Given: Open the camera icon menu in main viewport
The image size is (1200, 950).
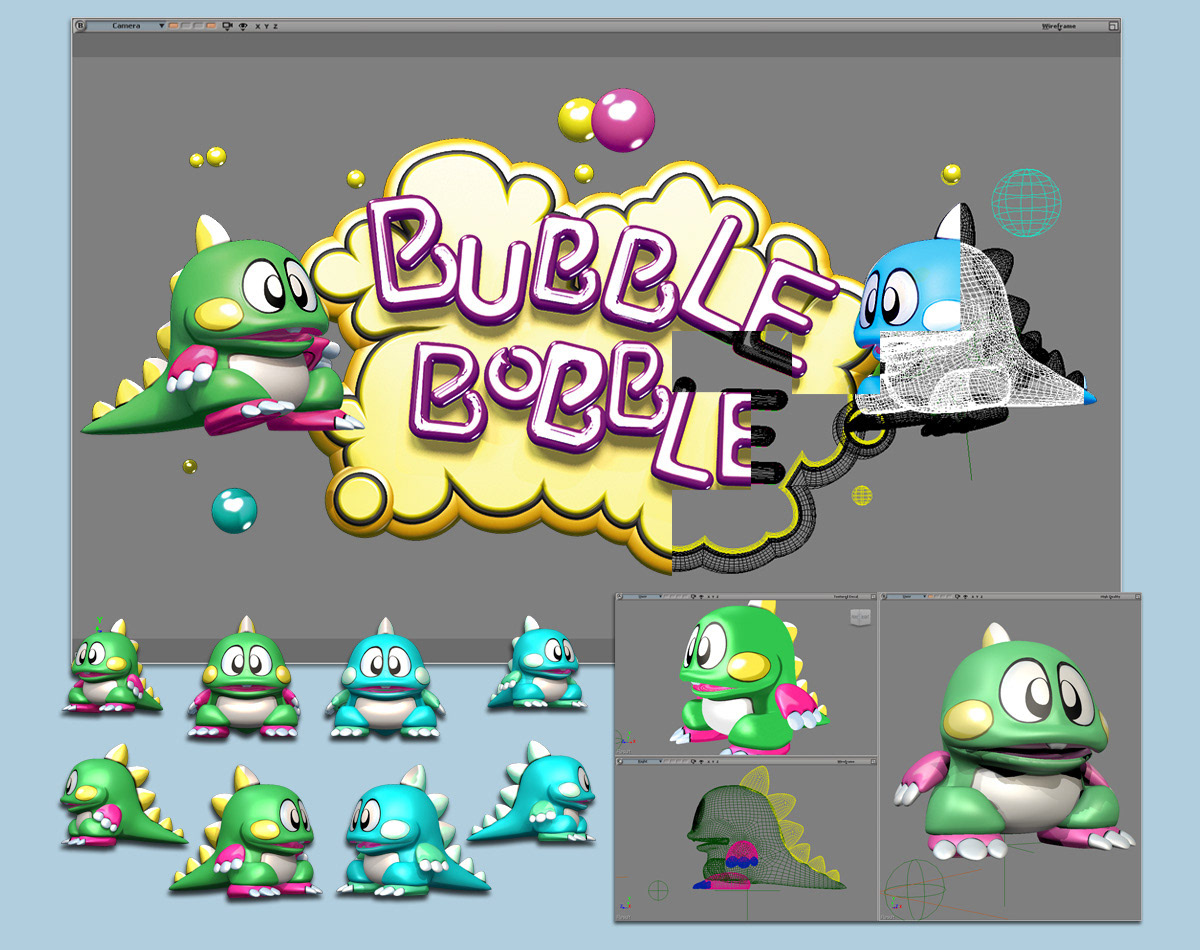Looking at the screenshot, I should click(228, 26).
